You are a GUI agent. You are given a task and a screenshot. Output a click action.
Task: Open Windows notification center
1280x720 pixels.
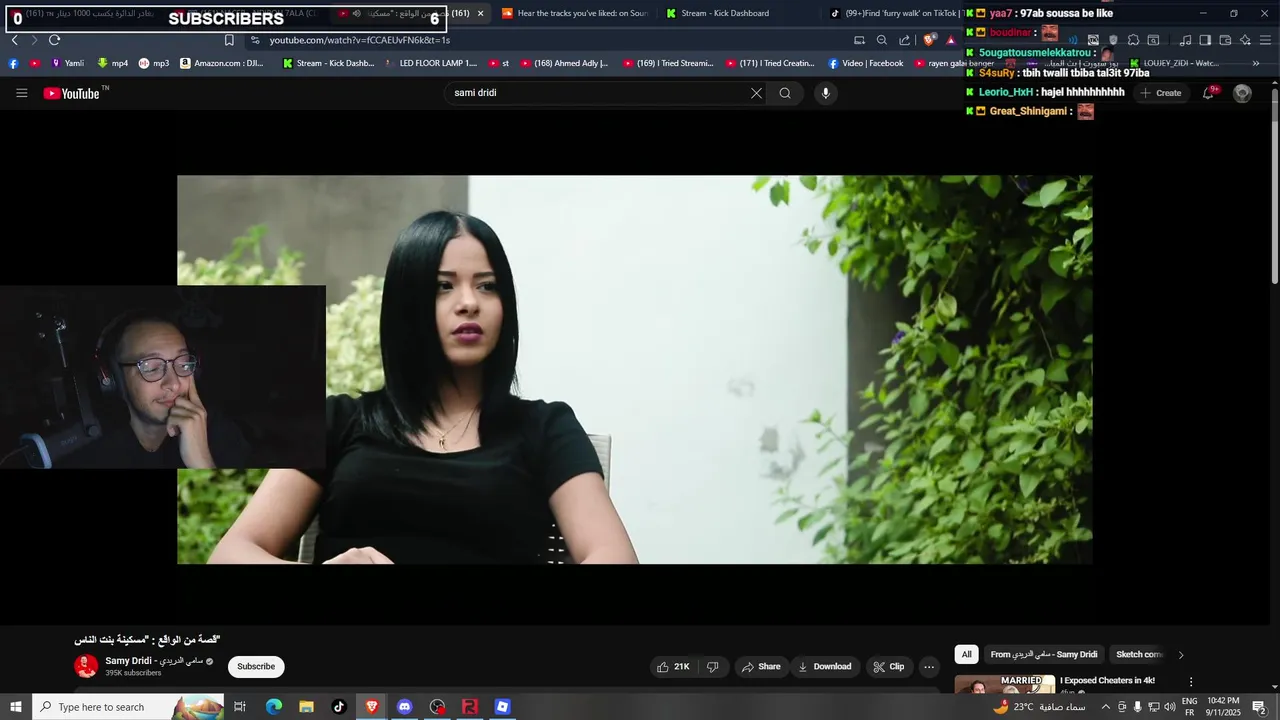[1259, 707]
